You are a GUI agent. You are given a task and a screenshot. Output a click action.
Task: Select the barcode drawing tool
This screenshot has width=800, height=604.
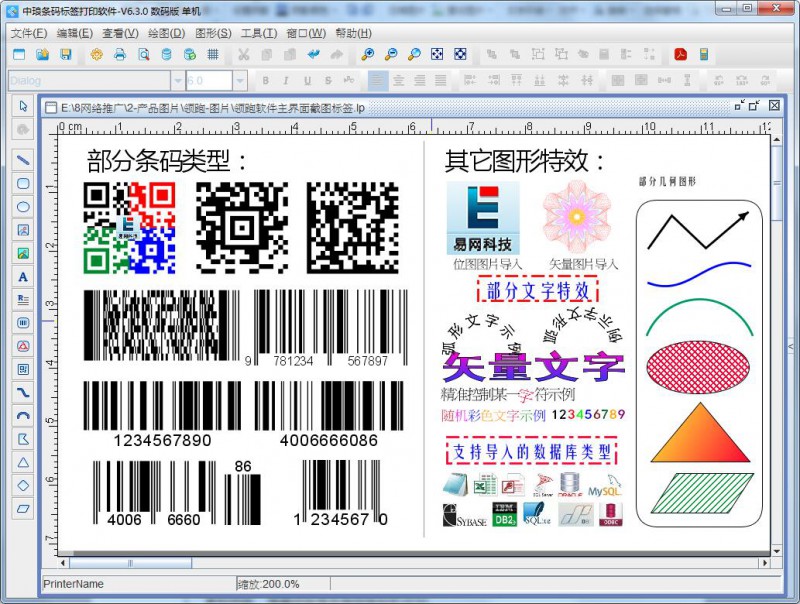coord(23,323)
